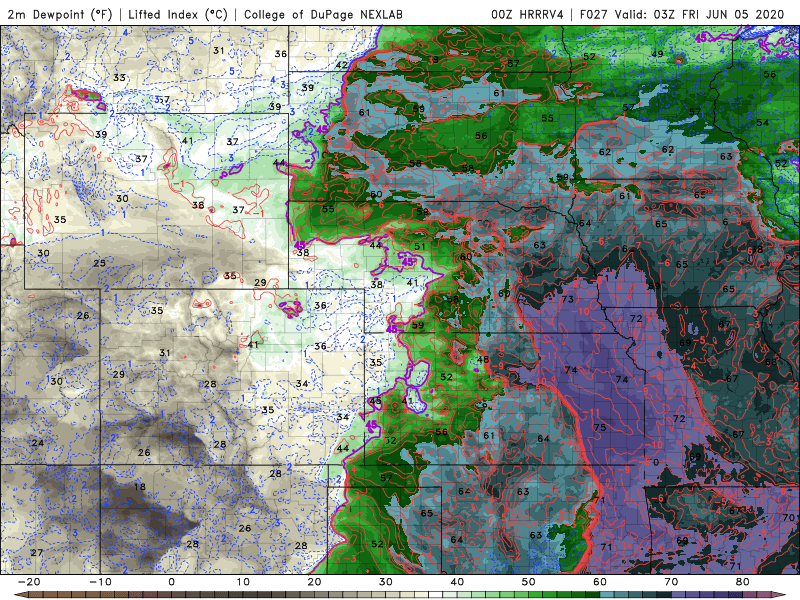
Task: Click the 10 label on the color scale
Action: click(x=243, y=582)
